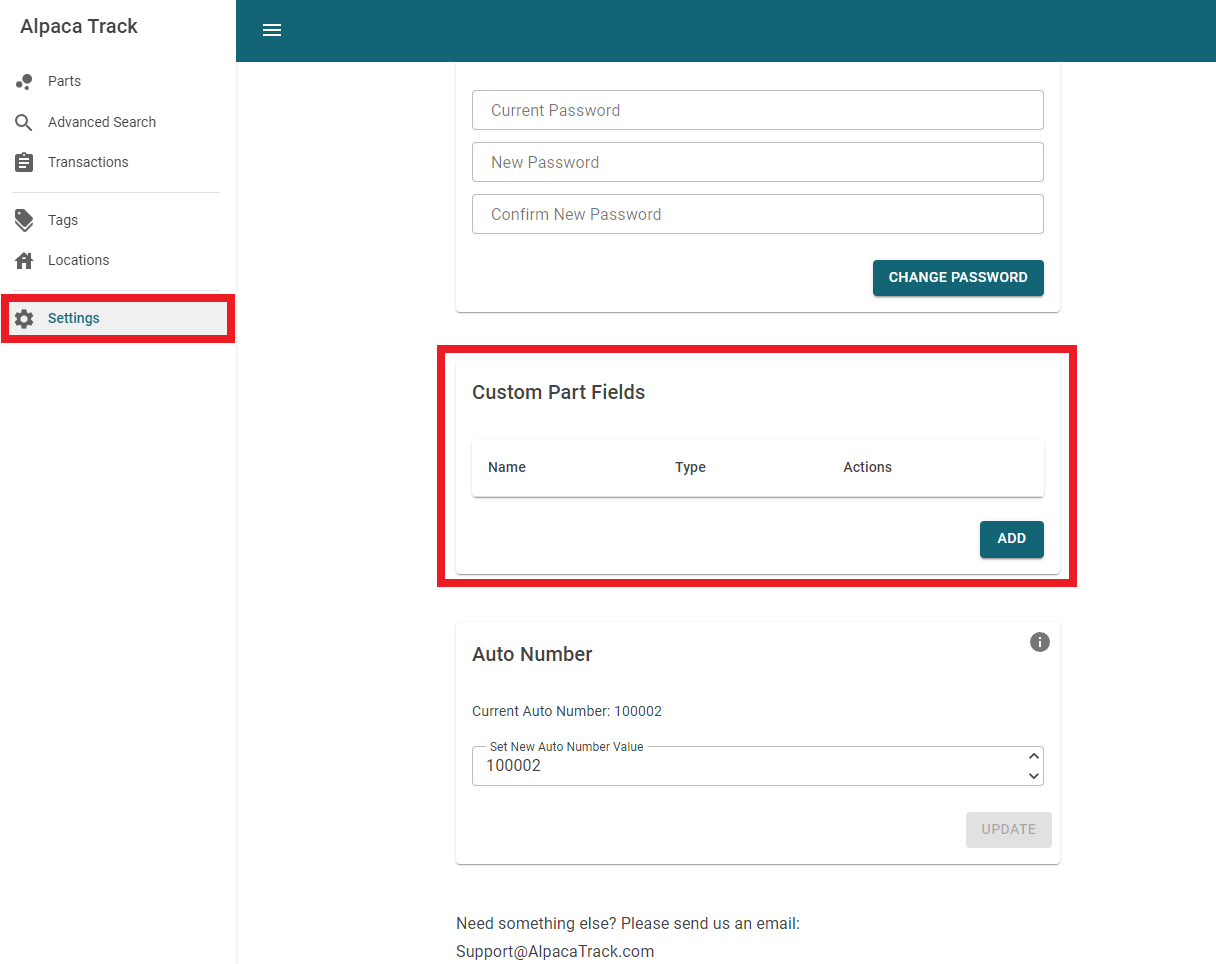This screenshot has width=1216, height=964.
Task: Click into the New Password field
Action: pos(757,162)
